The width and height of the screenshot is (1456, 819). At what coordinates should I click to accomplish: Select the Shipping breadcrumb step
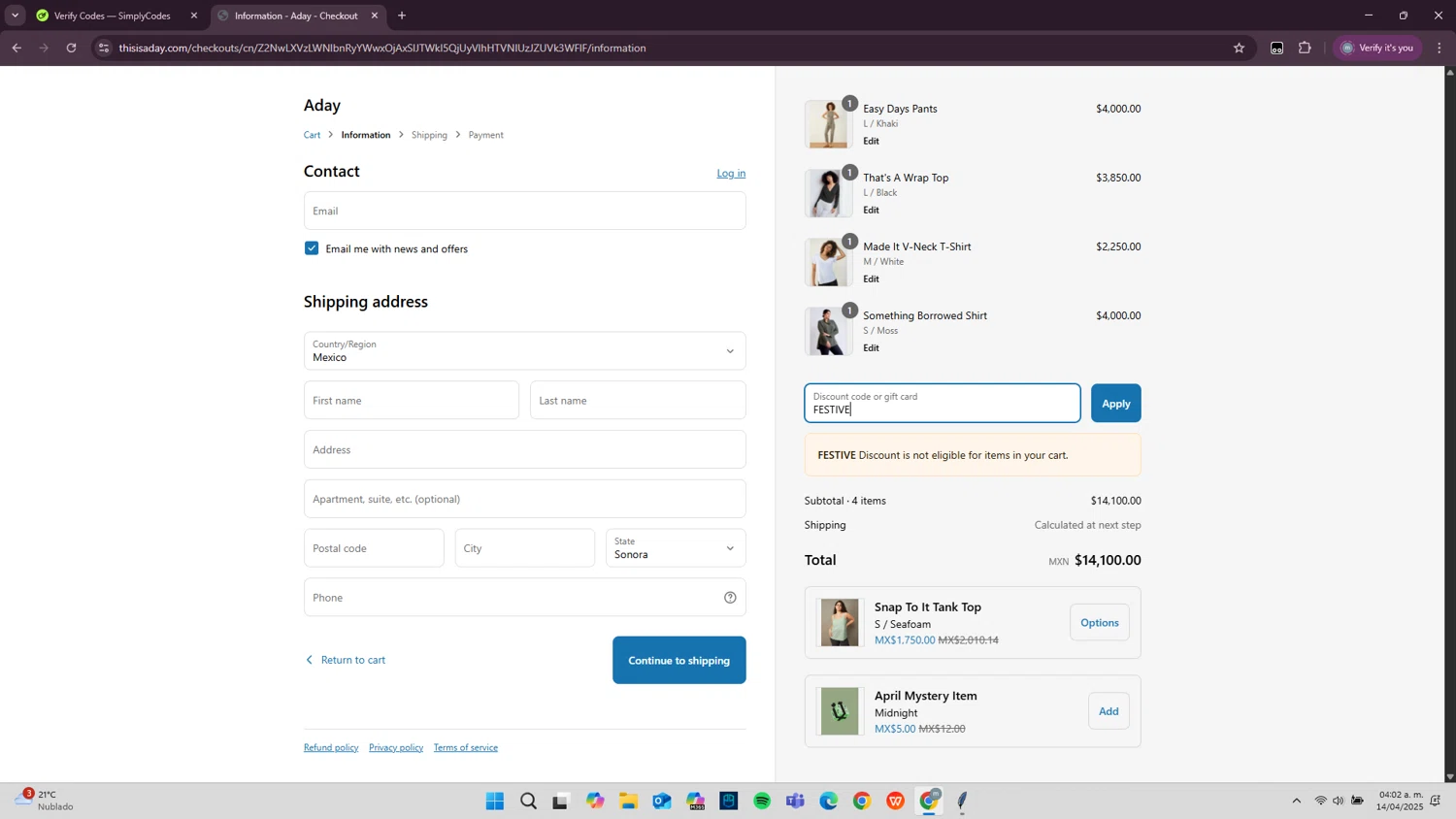click(x=429, y=135)
